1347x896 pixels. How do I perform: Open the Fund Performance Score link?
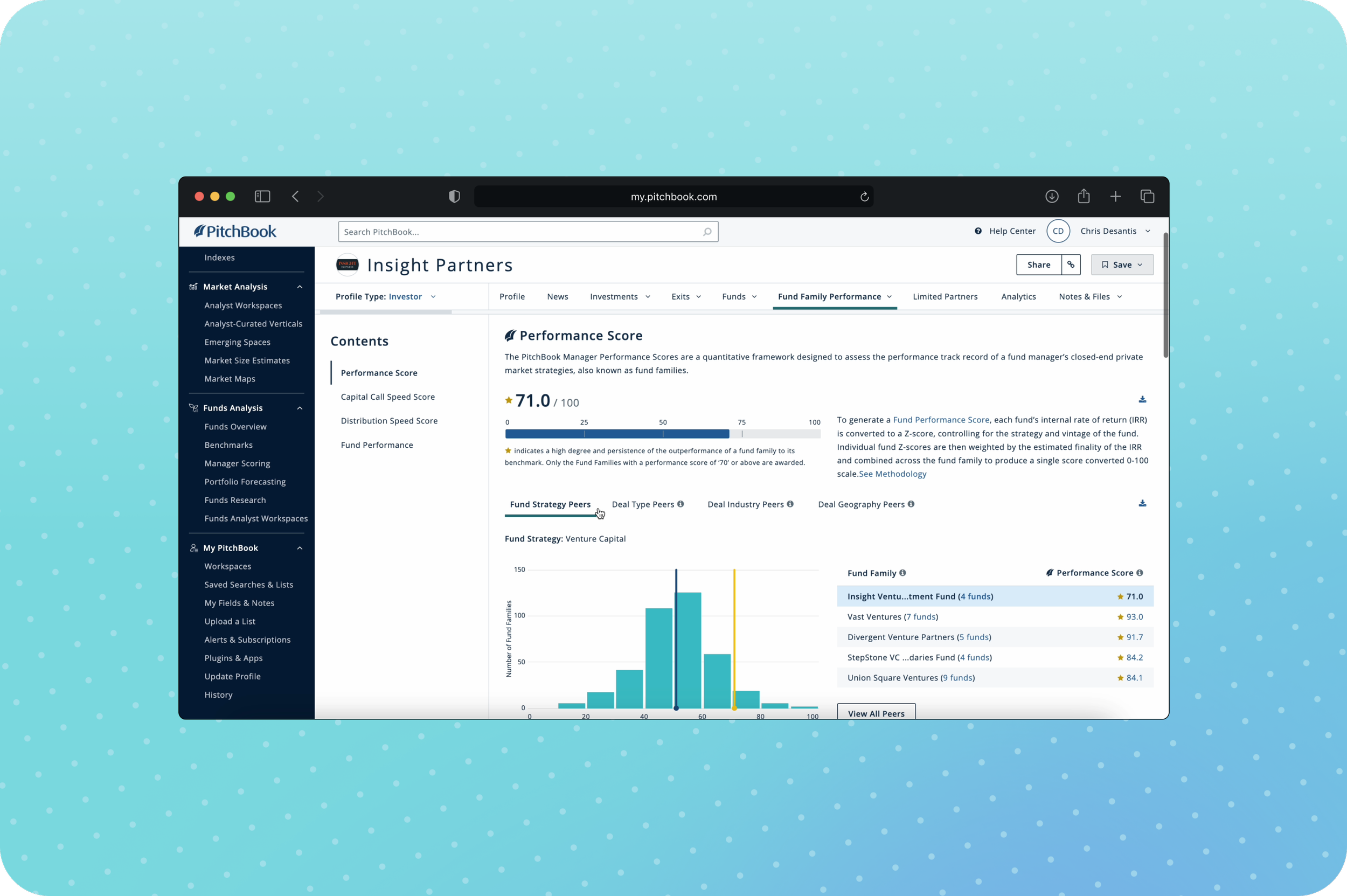(x=941, y=420)
